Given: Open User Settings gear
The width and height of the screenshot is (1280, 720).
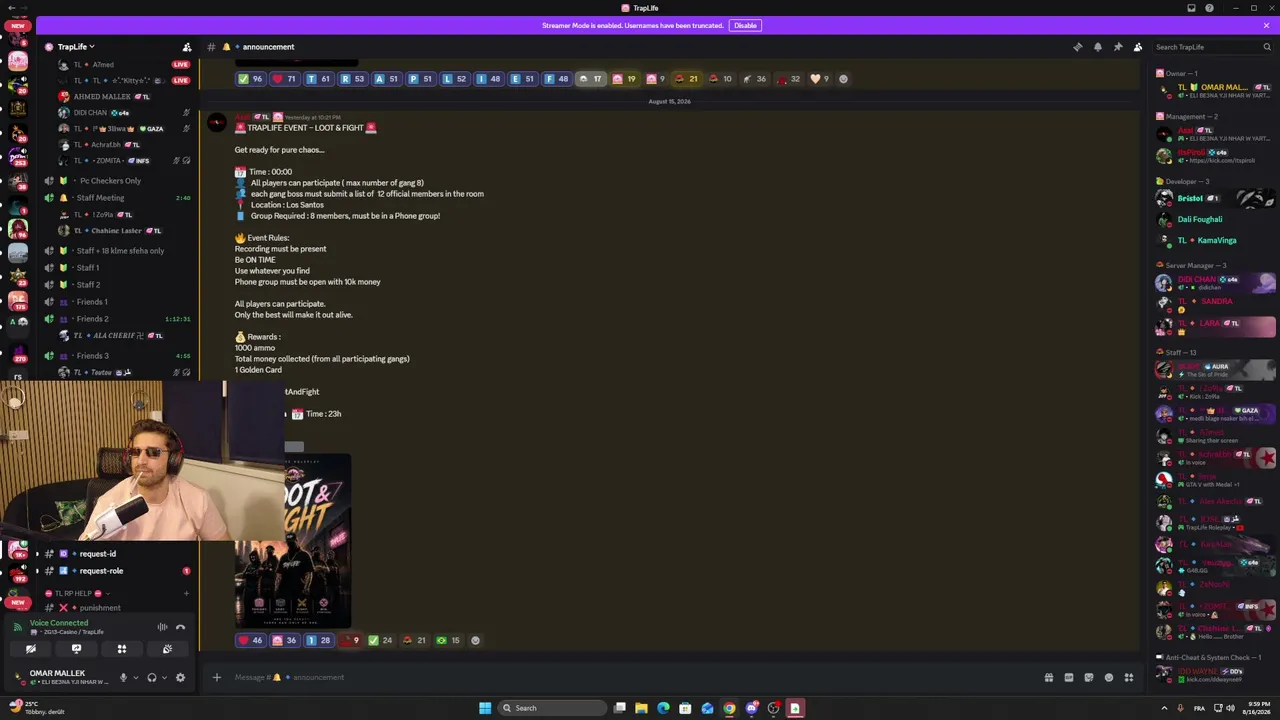Looking at the screenshot, I should coord(180,677).
